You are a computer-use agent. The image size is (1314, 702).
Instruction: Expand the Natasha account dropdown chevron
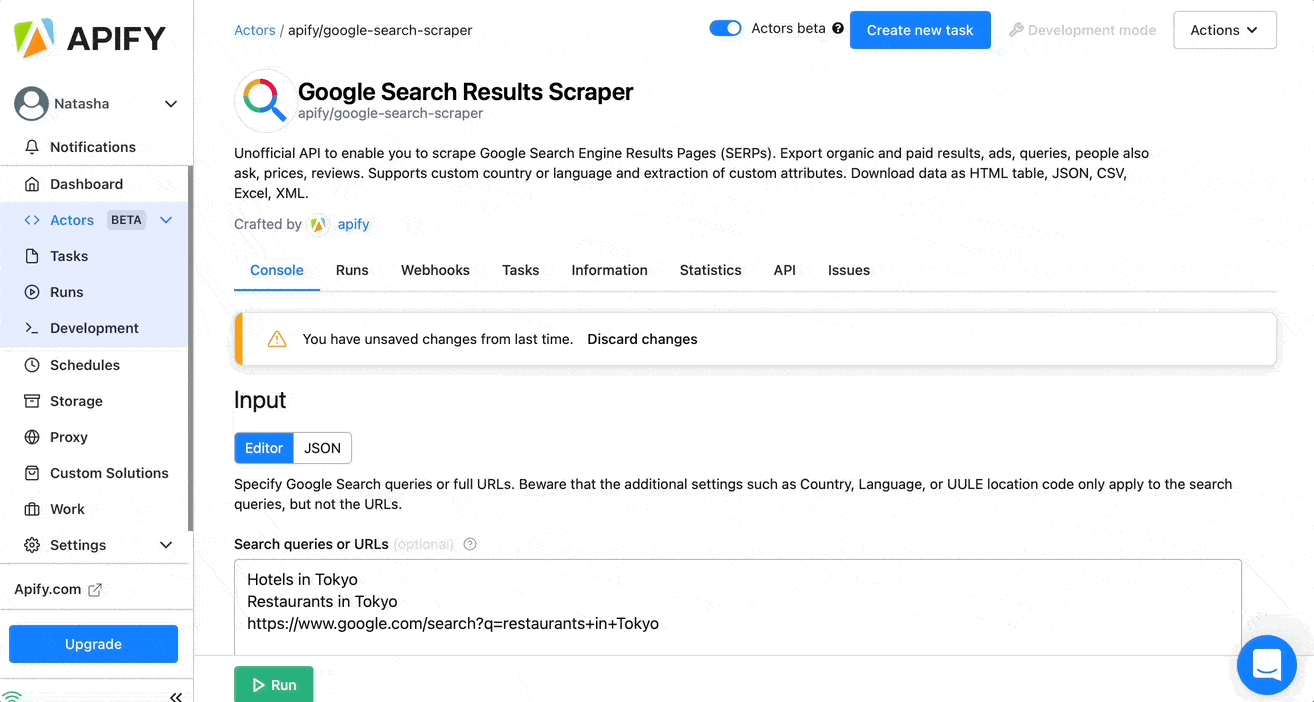(171, 104)
